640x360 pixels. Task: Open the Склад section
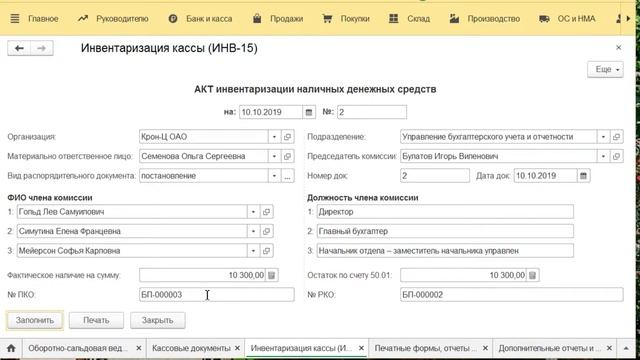pyautogui.click(x=409, y=19)
